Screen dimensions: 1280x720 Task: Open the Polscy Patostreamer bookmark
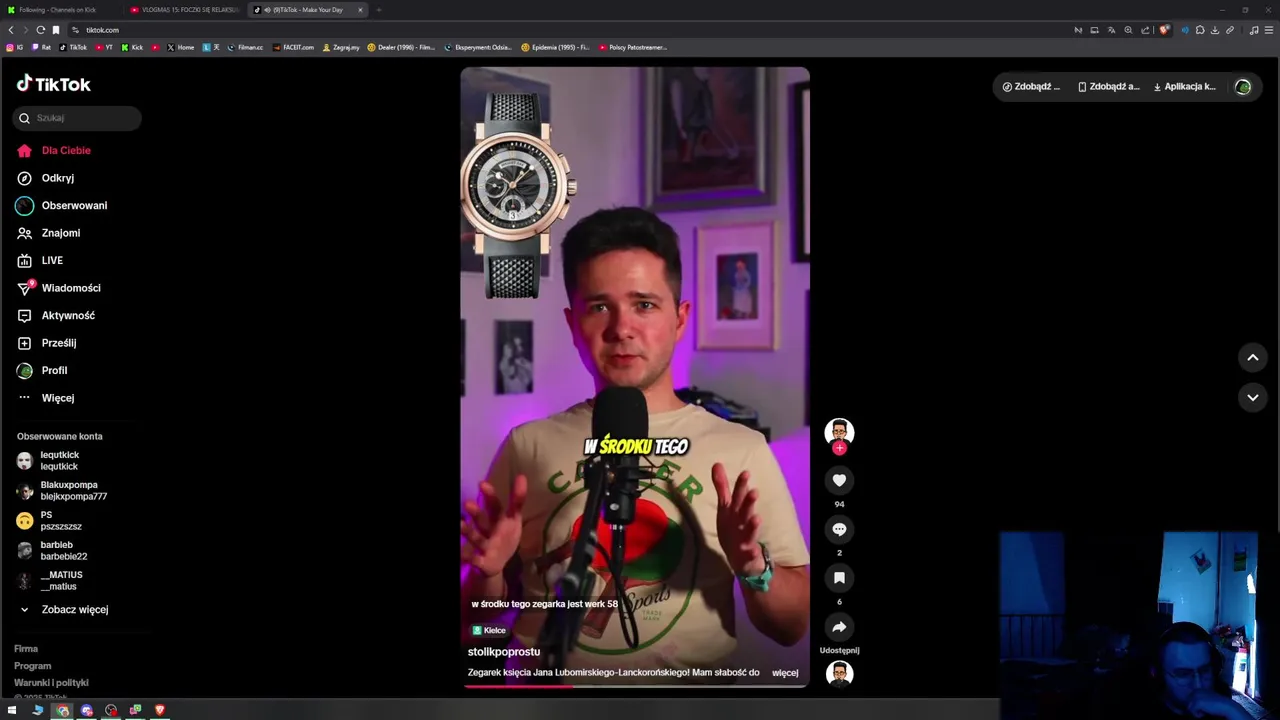click(633, 47)
